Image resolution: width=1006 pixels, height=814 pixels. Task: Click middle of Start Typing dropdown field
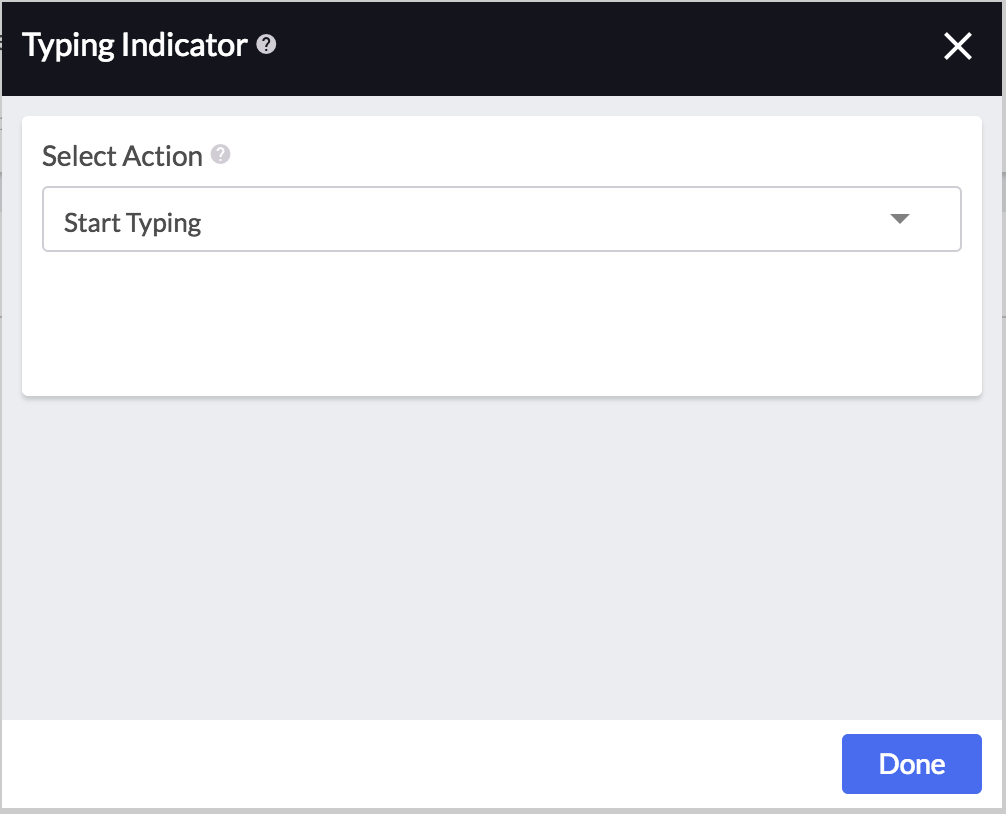[x=502, y=219]
